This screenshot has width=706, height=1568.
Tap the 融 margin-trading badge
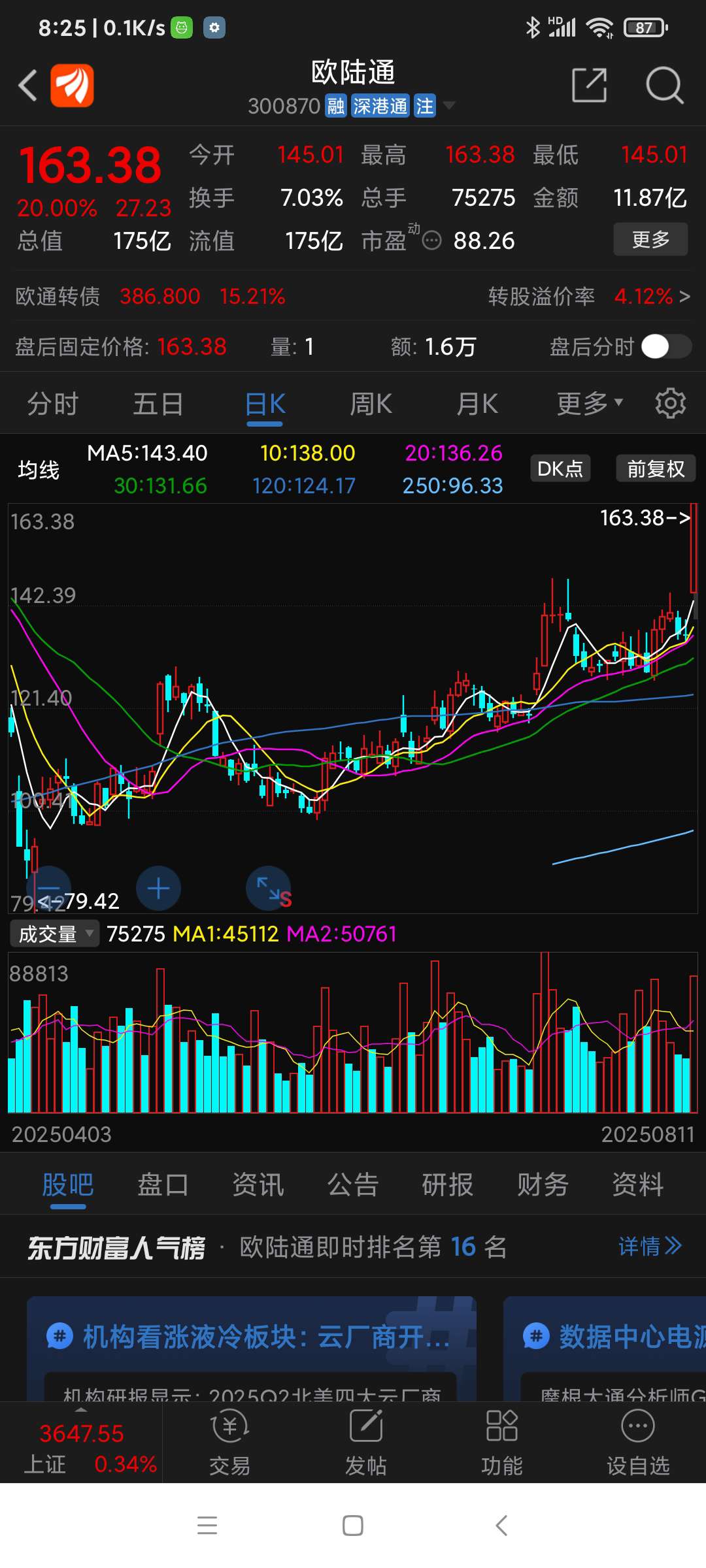coord(336,106)
